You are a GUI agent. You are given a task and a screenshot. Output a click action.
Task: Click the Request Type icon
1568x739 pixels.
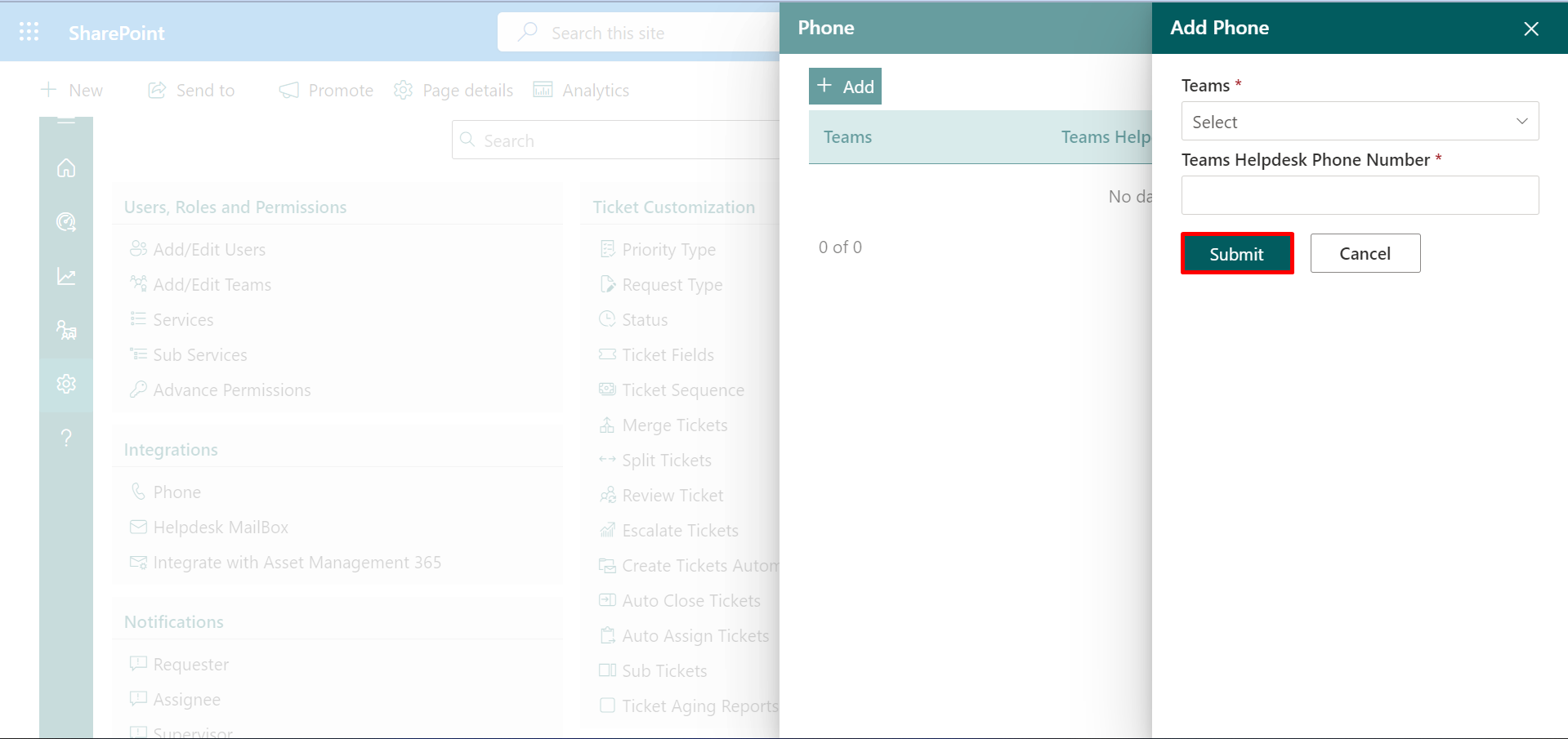pos(607,283)
